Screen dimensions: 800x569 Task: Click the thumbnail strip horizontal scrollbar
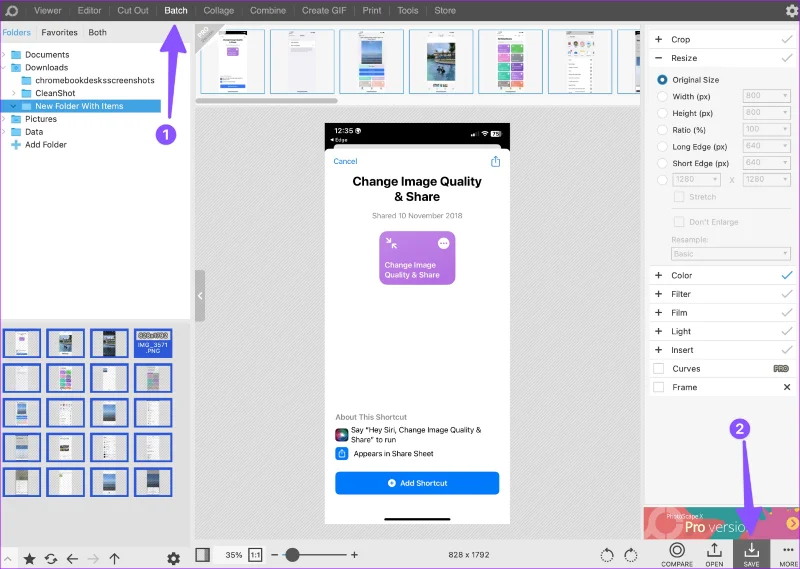266,101
